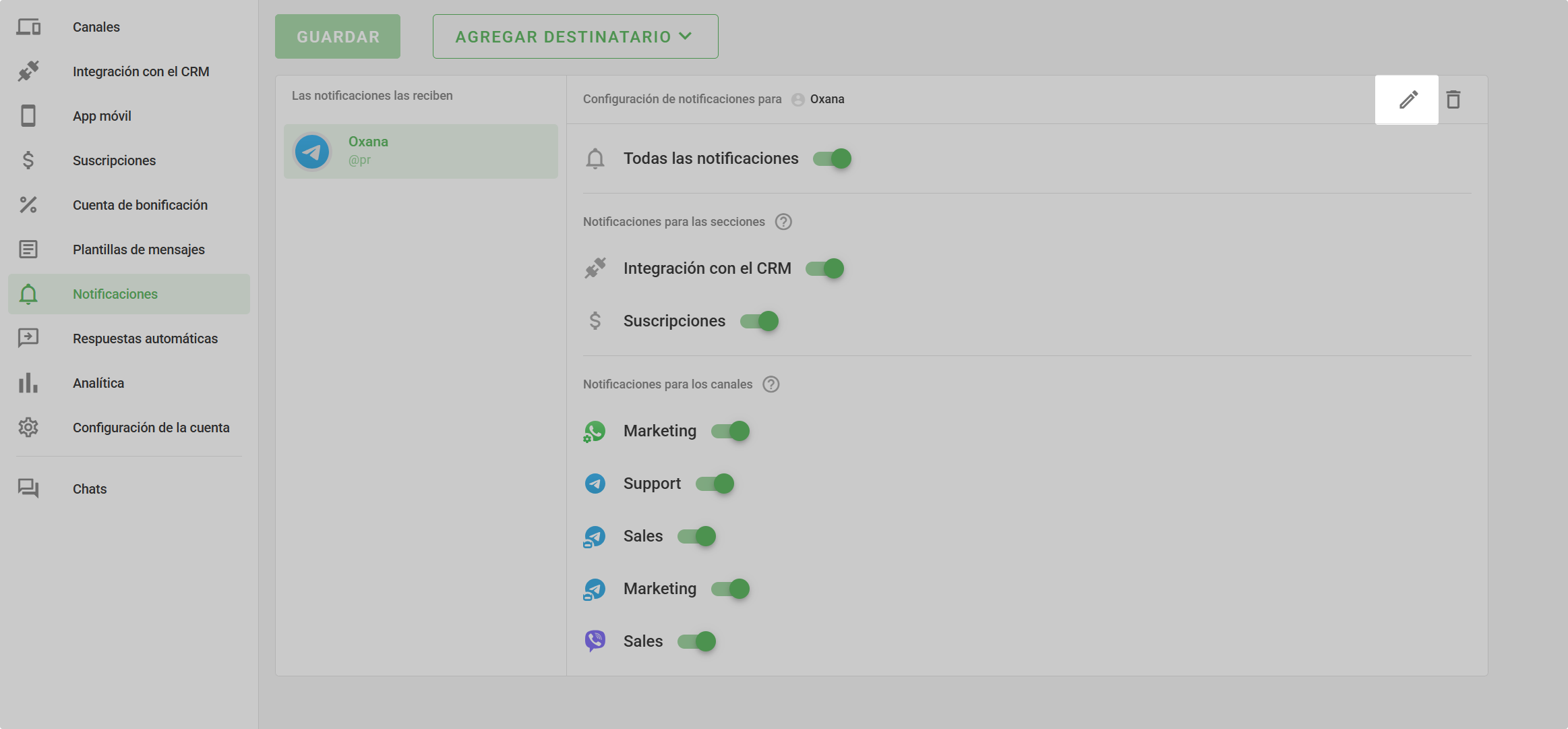The image size is (1568, 729).
Task: Open Cuenta de bonificación menu item
Action: click(x=129, y=205)
